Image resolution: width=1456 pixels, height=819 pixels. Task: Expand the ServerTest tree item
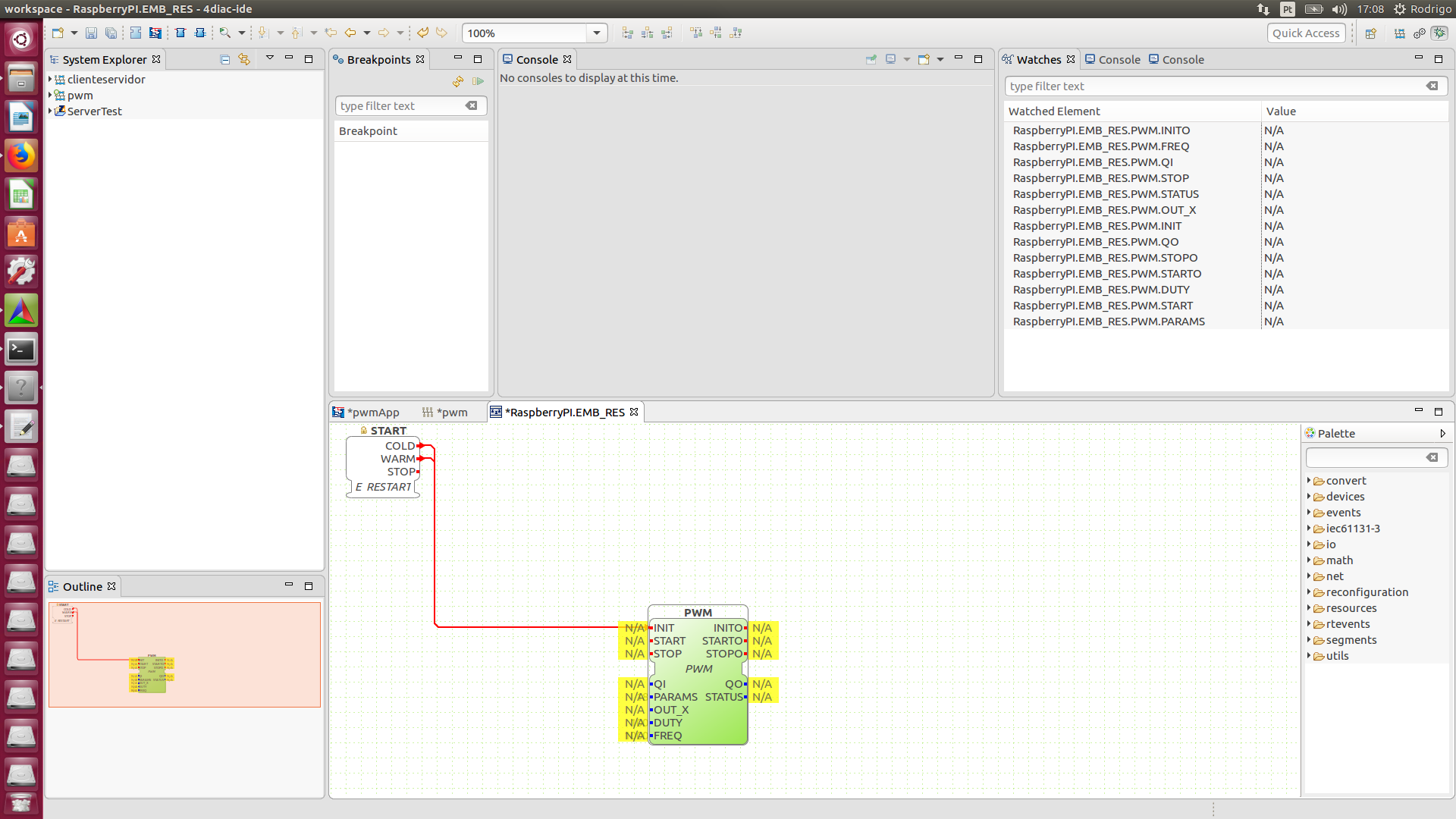50,111
